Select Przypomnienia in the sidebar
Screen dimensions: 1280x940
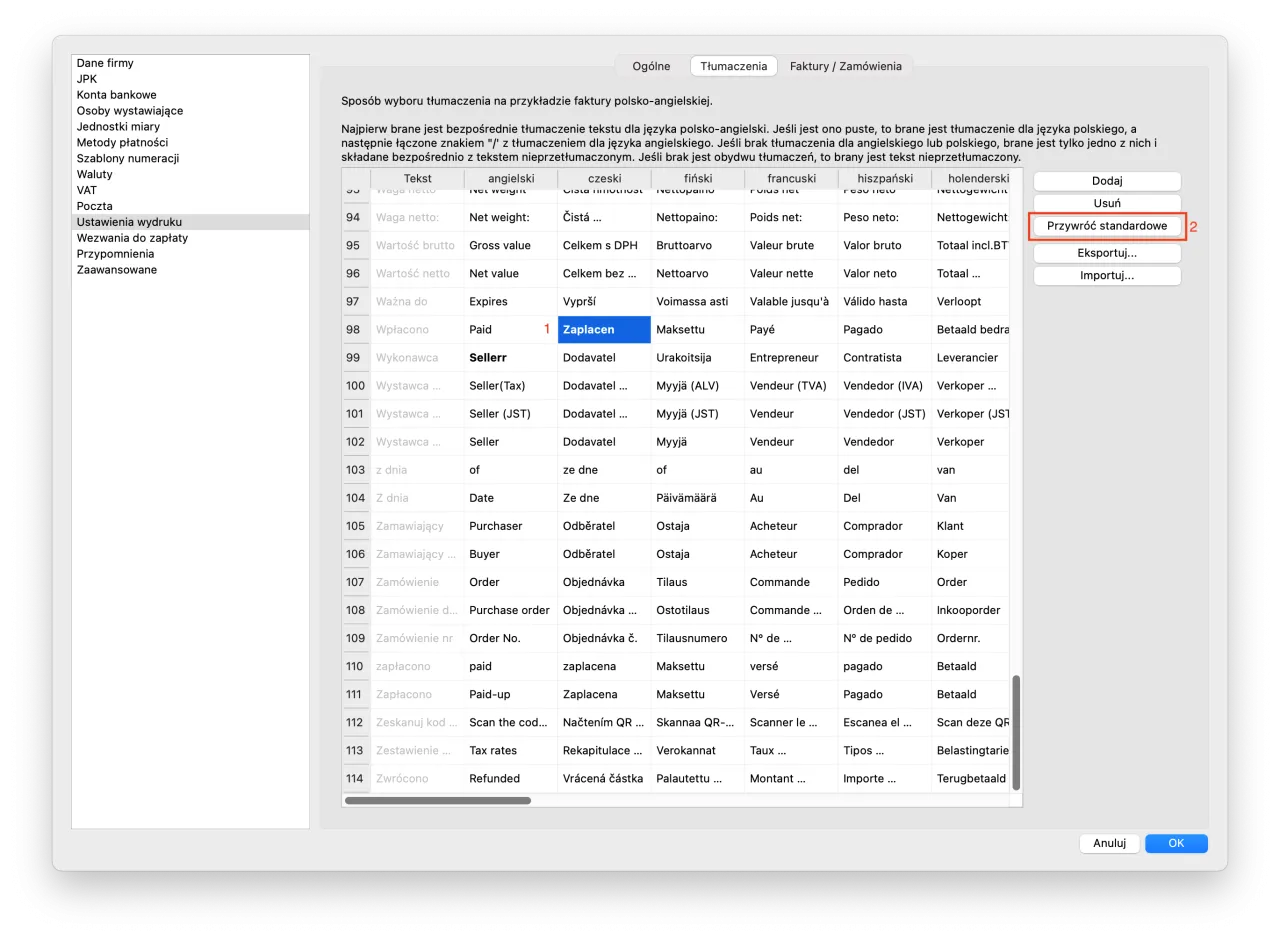[x=190, y=254]
